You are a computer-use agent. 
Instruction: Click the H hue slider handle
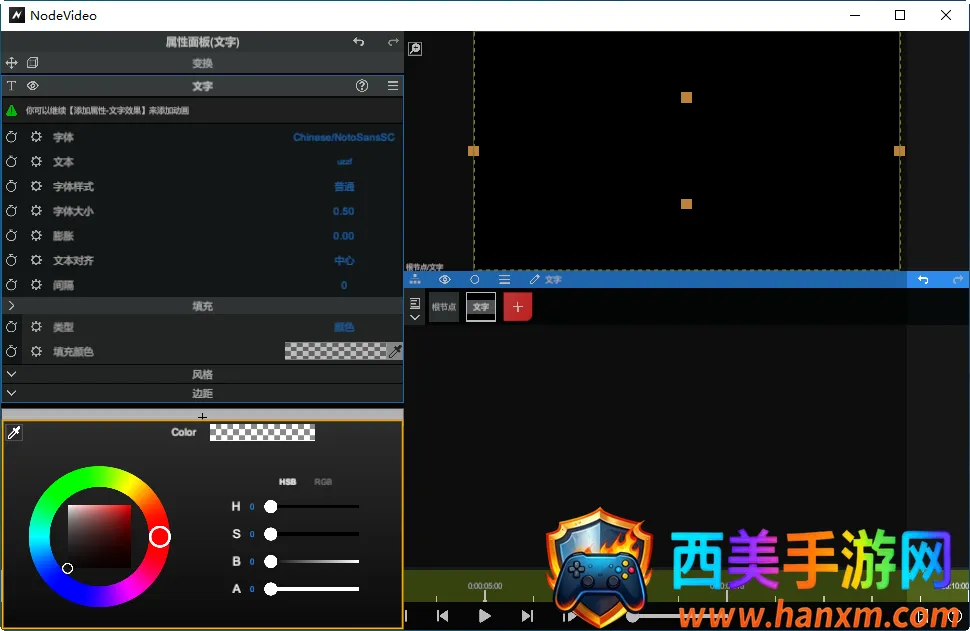tap(270, 507)
